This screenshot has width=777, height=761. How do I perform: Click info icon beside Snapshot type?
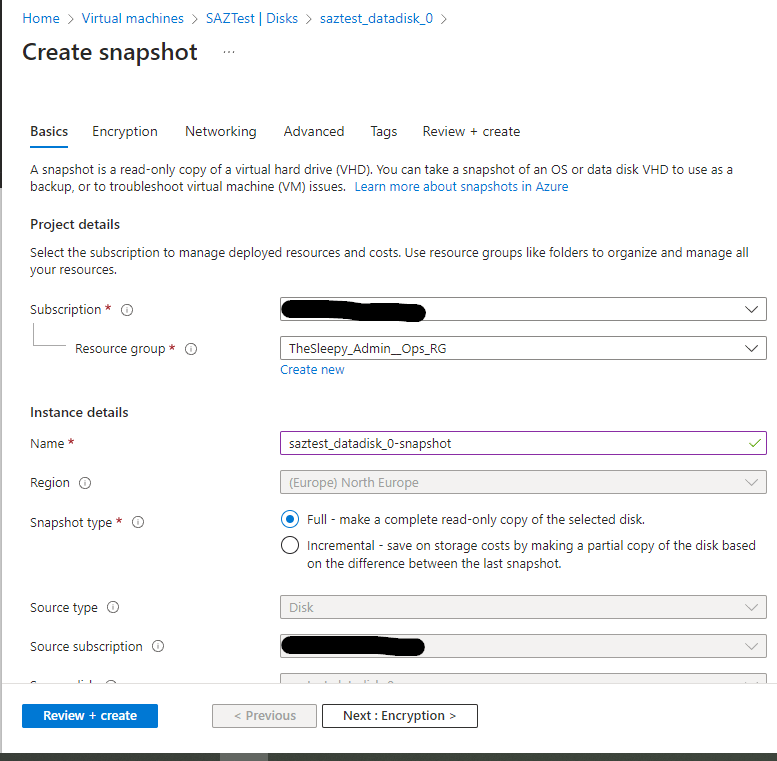[138, 522]
